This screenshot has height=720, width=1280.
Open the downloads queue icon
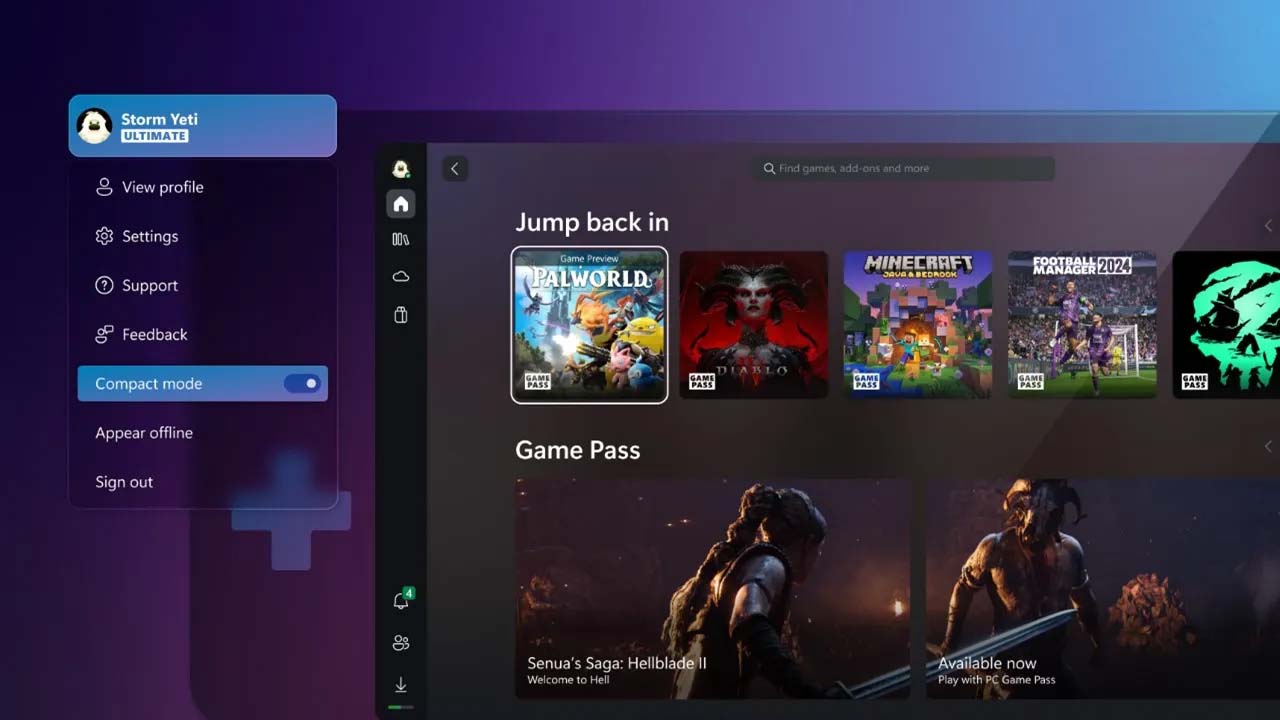401,685
